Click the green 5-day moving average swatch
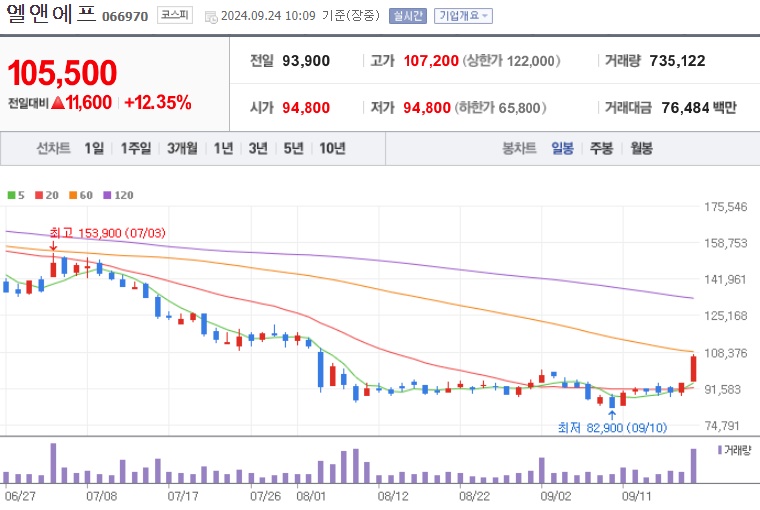 pos(11,195)
